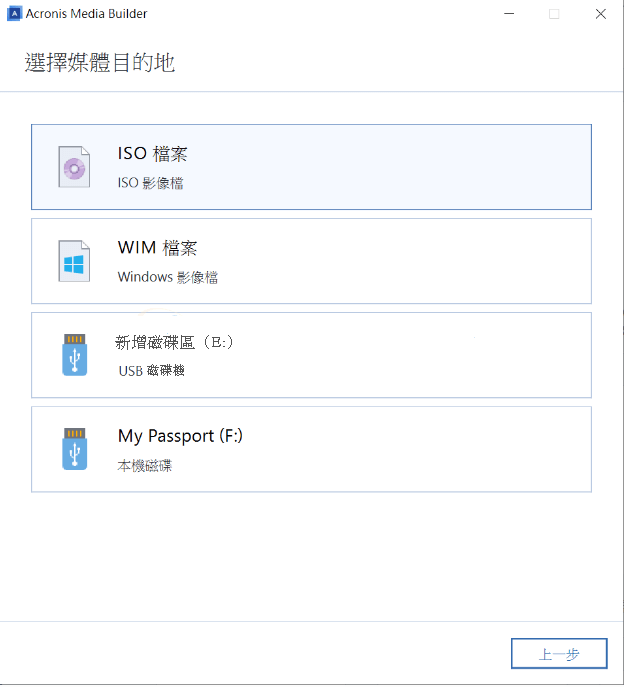Click the ISO disc file icon
This screenshot has height=687, width=624.
pos(75,168)
